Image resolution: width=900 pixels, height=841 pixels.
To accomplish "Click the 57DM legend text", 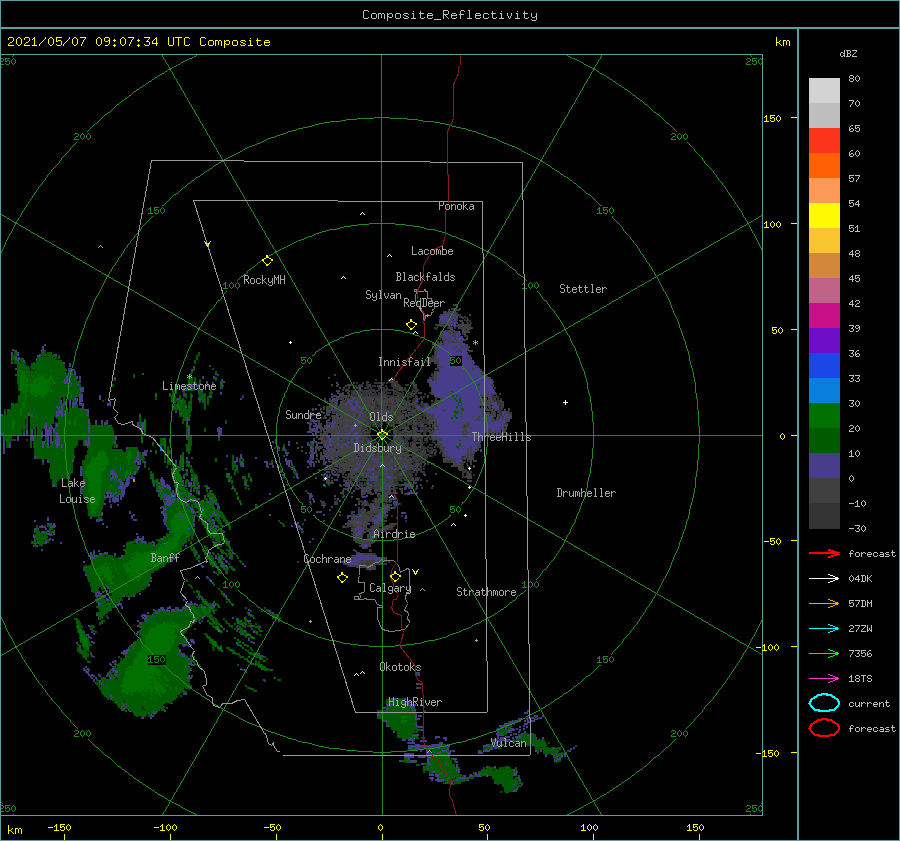I will [860, 603].
